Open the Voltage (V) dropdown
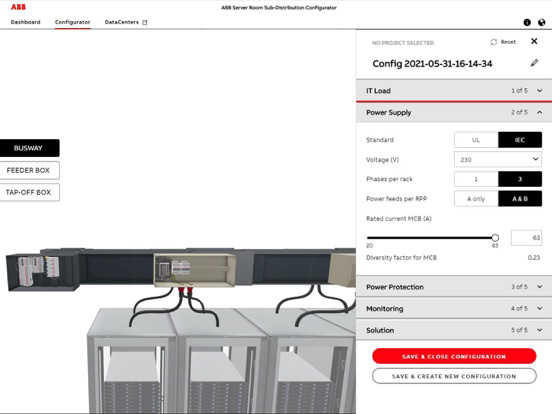This screenshot has width=552, height=414. [498, 159]
